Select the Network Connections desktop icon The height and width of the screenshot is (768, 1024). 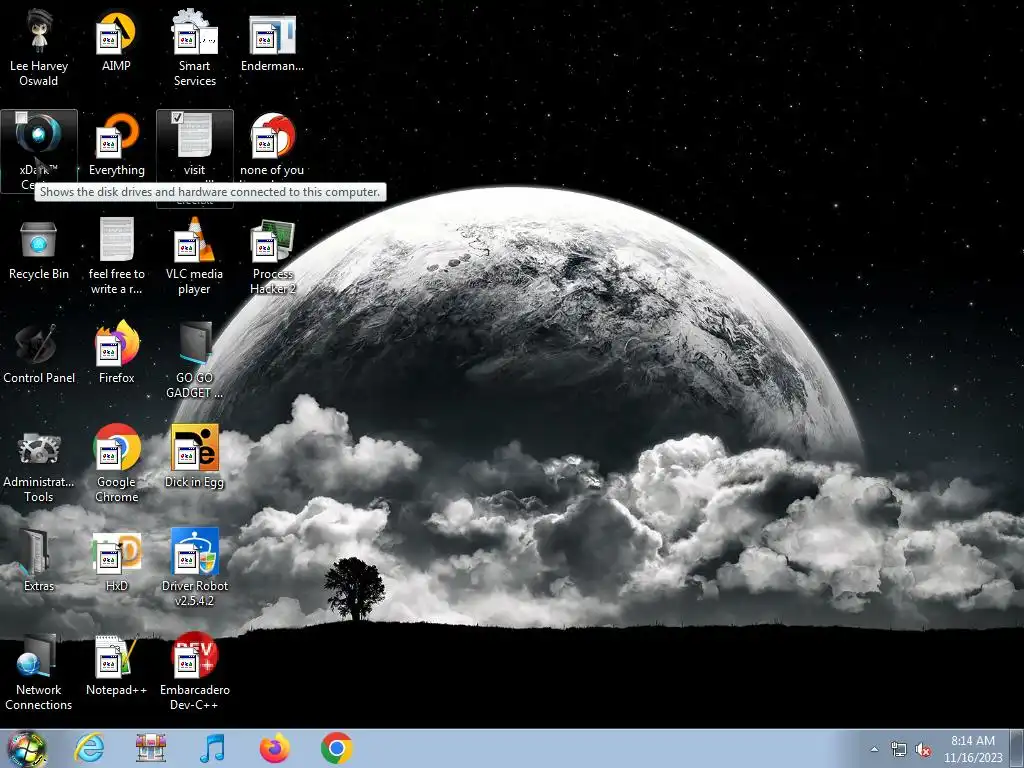tap(39, 672)
